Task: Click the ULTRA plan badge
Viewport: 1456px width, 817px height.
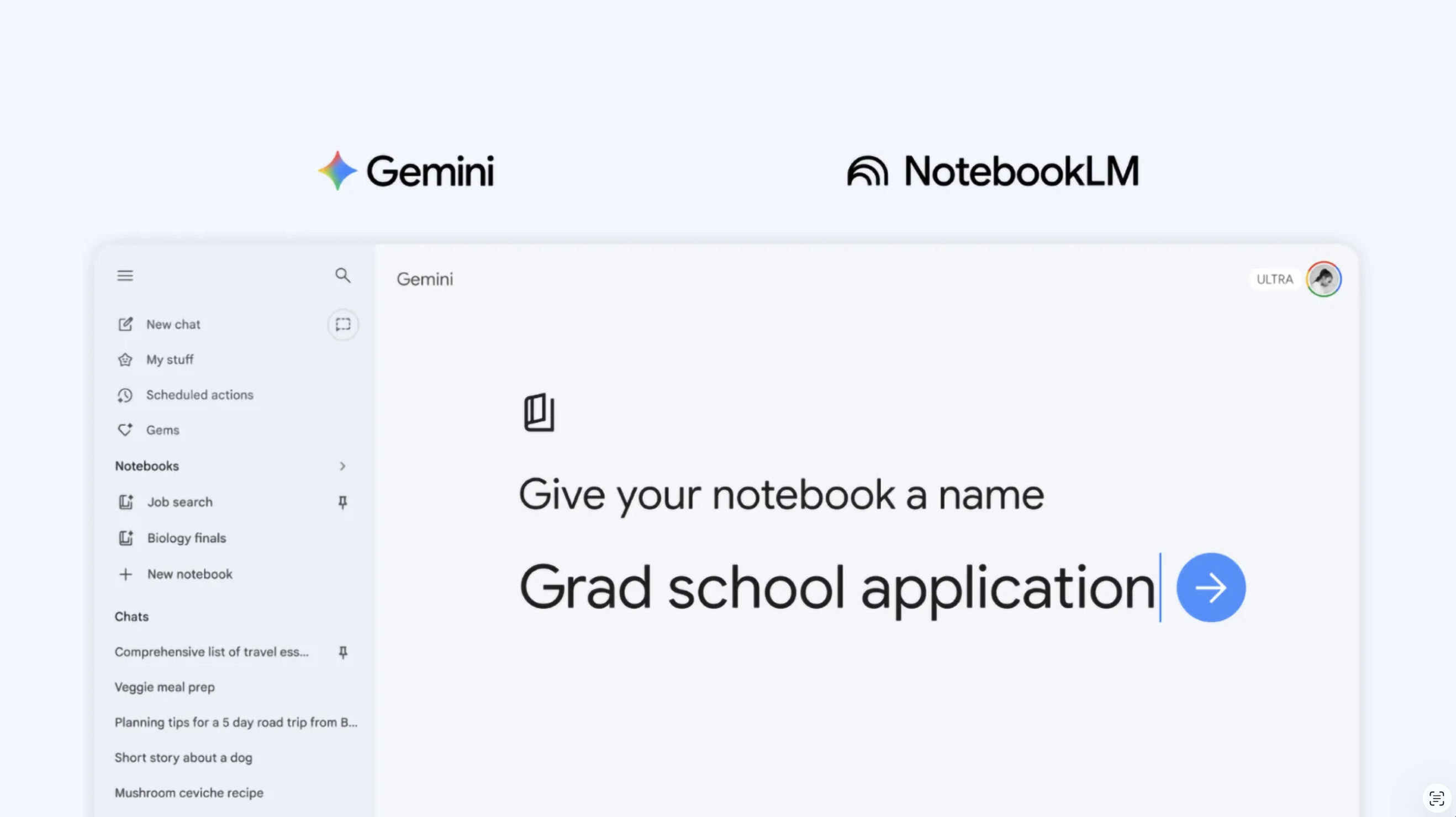Action: coord(1275,279)
